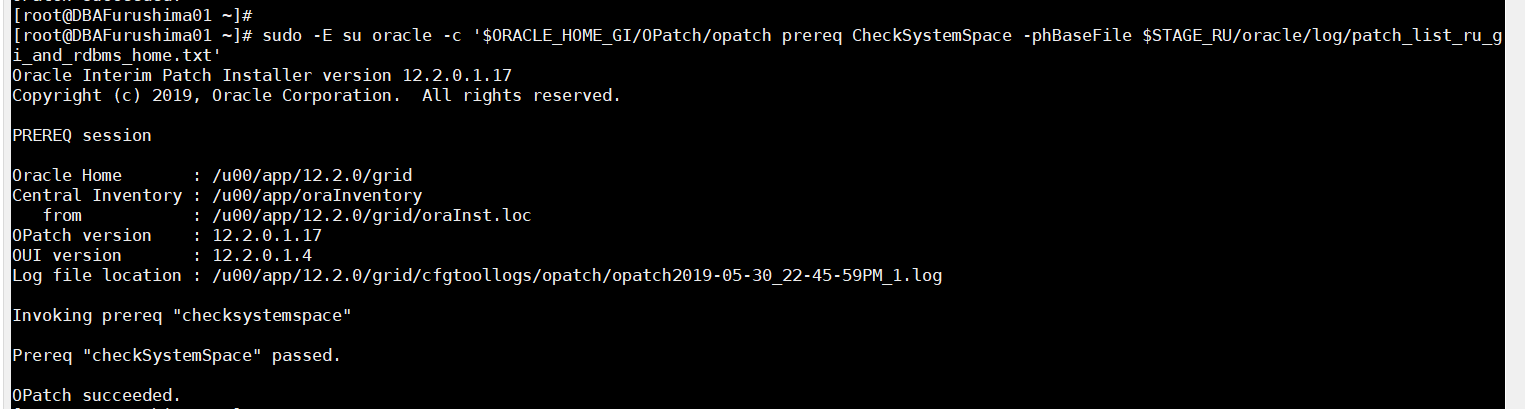Click the PREREQ session heading text
This screenshot has width=1525, height=409.
82,136
